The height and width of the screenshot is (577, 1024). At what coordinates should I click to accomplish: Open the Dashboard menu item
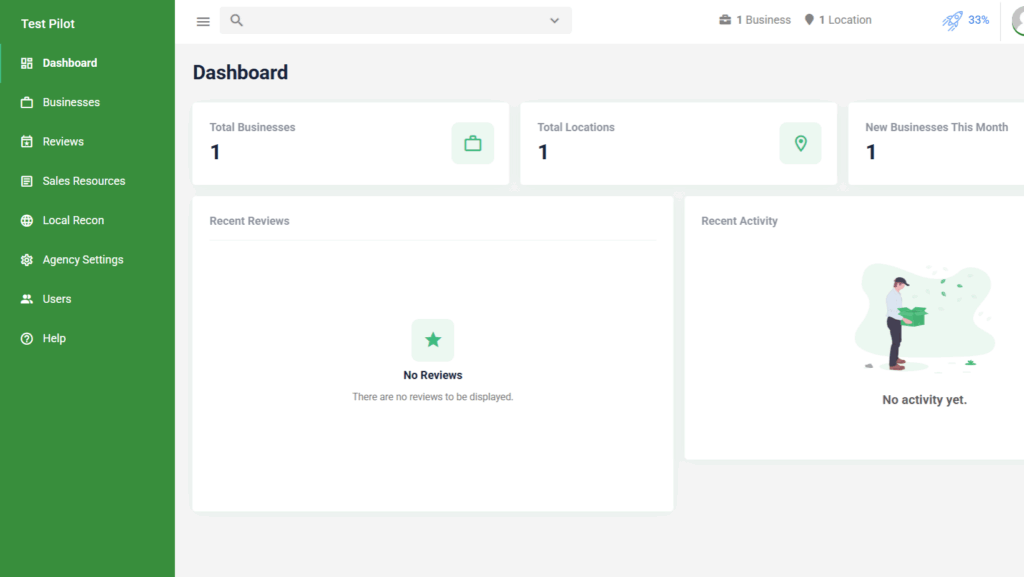[88, 63]
